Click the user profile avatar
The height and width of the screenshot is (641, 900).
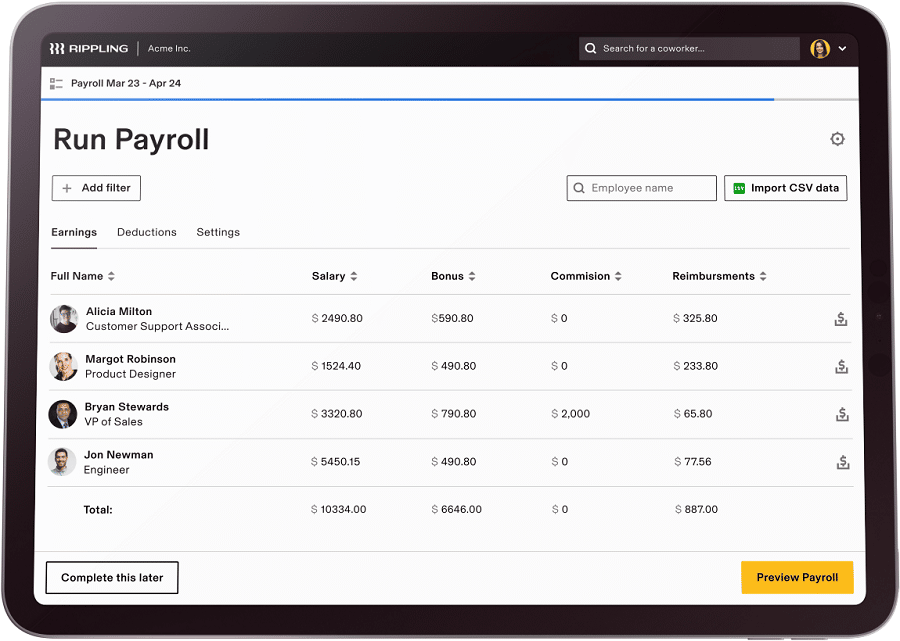click(820, 49)
